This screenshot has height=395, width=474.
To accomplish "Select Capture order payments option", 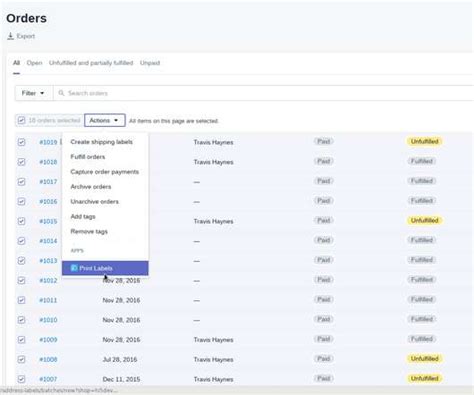I will pyautogui.click(x=105, y=172).
